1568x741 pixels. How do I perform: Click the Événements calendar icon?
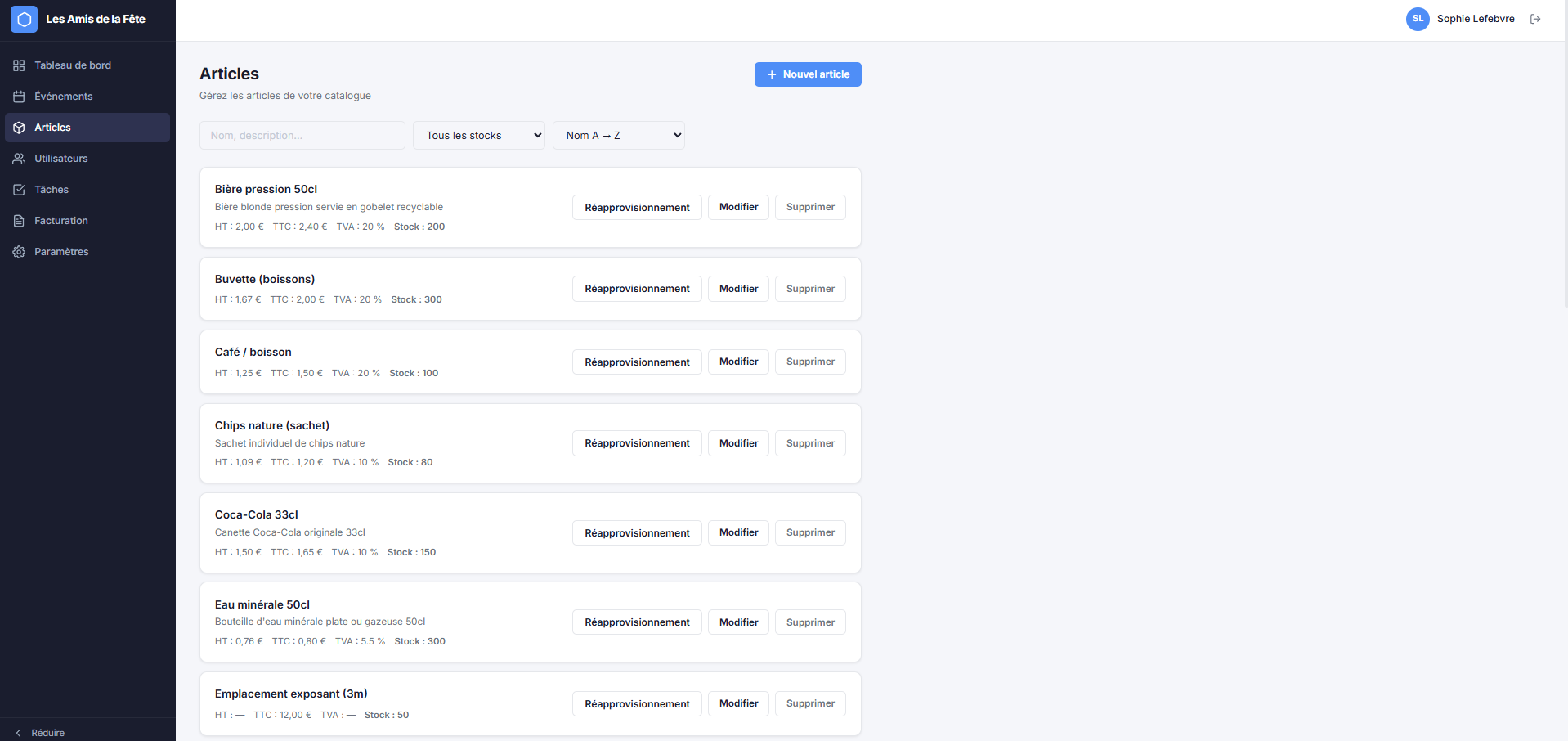click(19, 97)
